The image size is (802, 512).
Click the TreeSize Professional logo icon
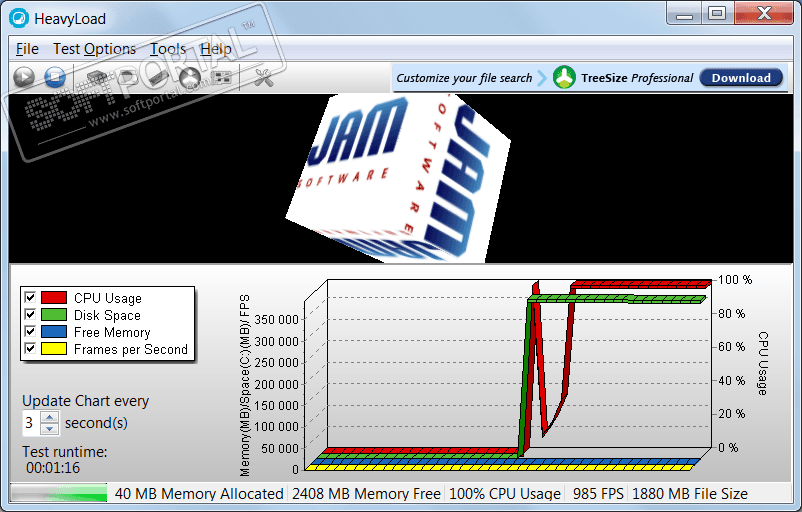pyautogui.click(x=564, y=78)
